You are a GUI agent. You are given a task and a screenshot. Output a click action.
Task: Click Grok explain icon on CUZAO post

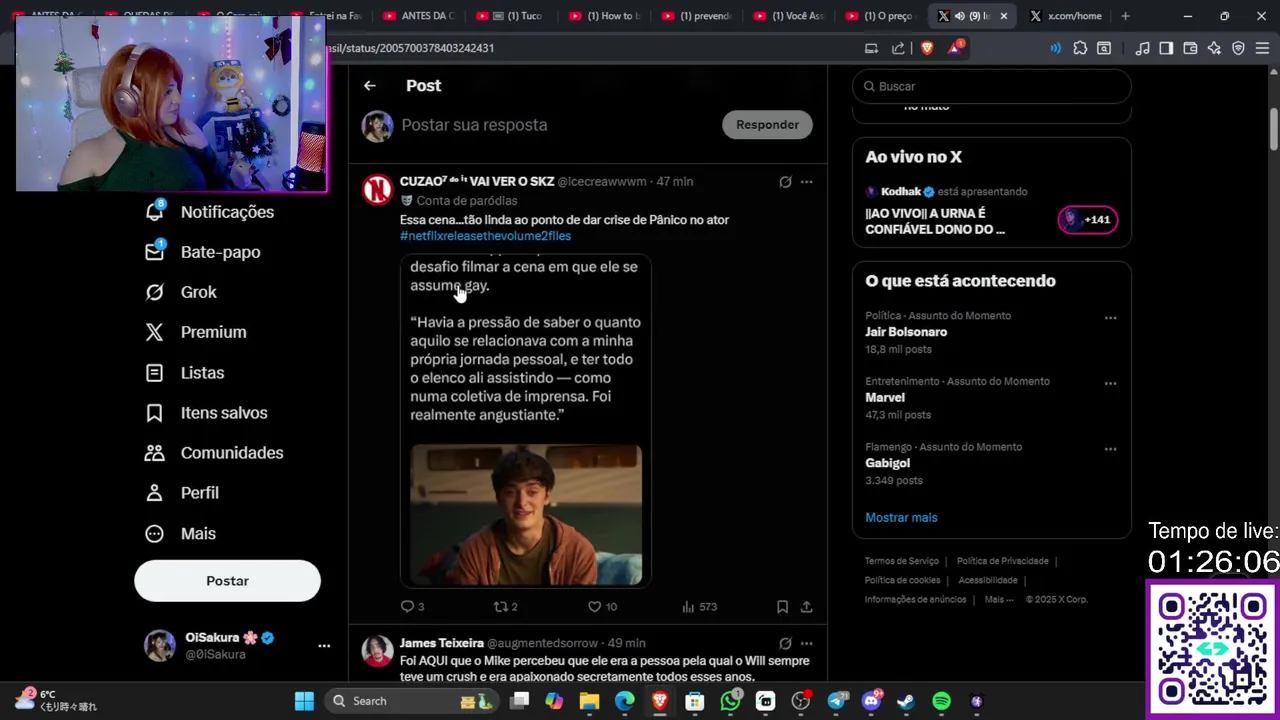click(785, 182)
